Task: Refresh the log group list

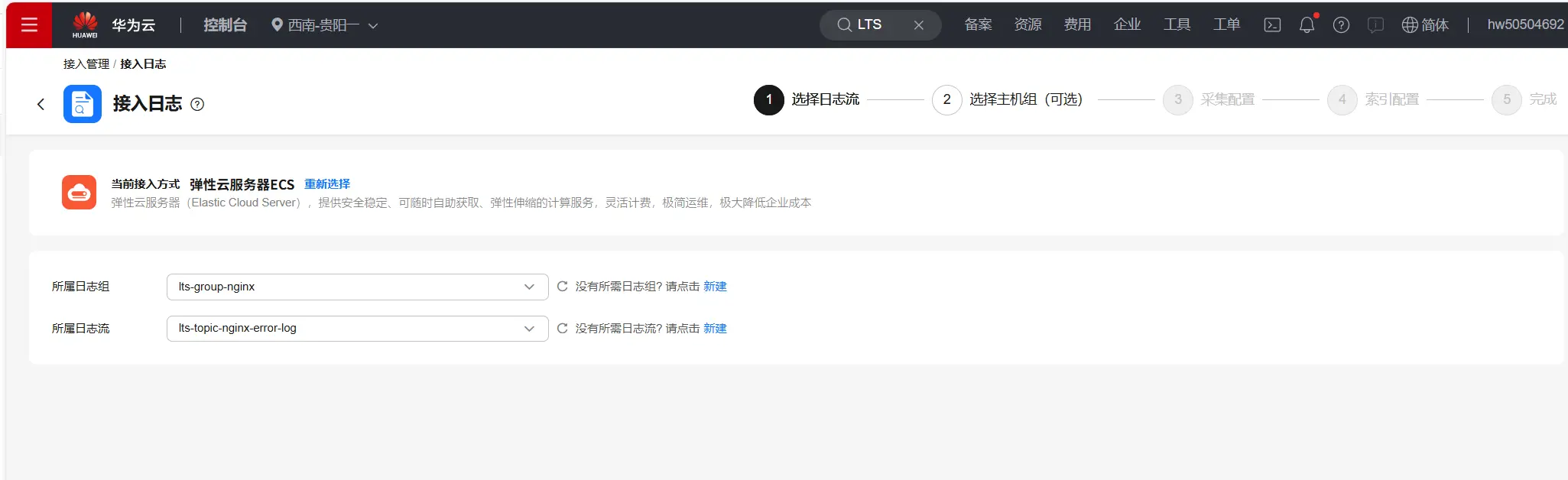Action: [563, 287]
